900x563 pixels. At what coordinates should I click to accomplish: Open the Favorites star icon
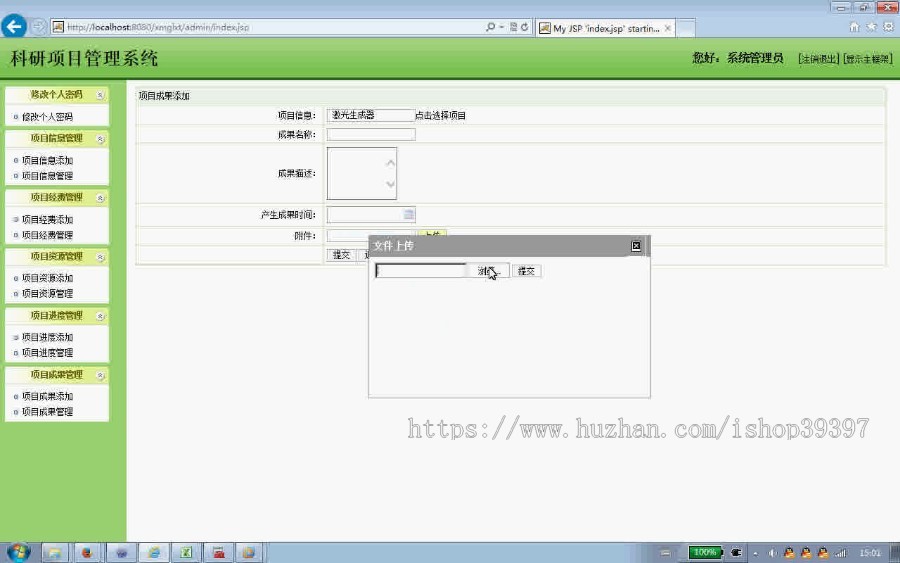(871, 27)
